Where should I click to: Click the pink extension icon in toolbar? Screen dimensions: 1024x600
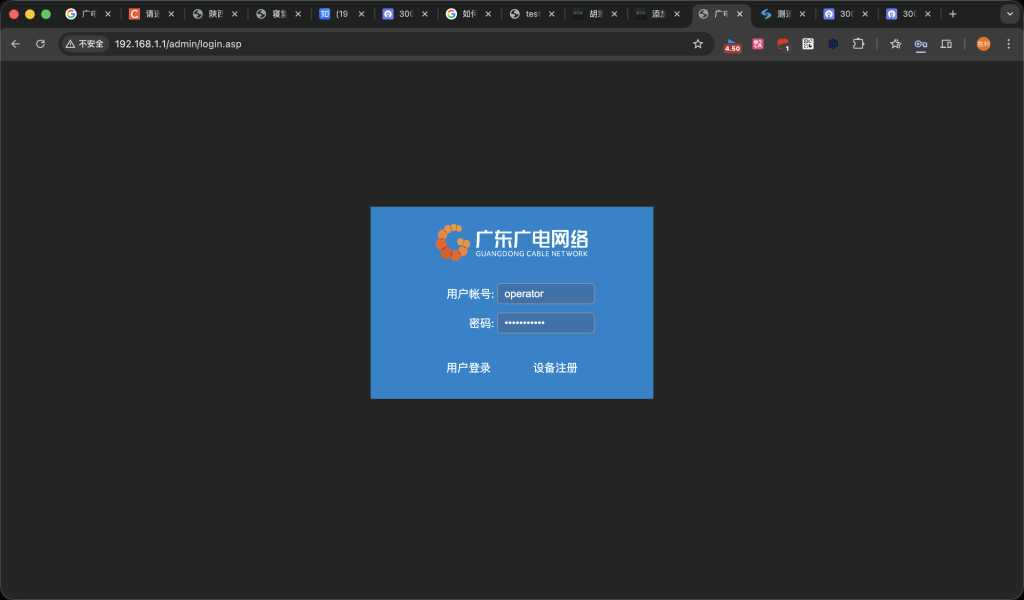pyautogui.click(x=757, y=44)
